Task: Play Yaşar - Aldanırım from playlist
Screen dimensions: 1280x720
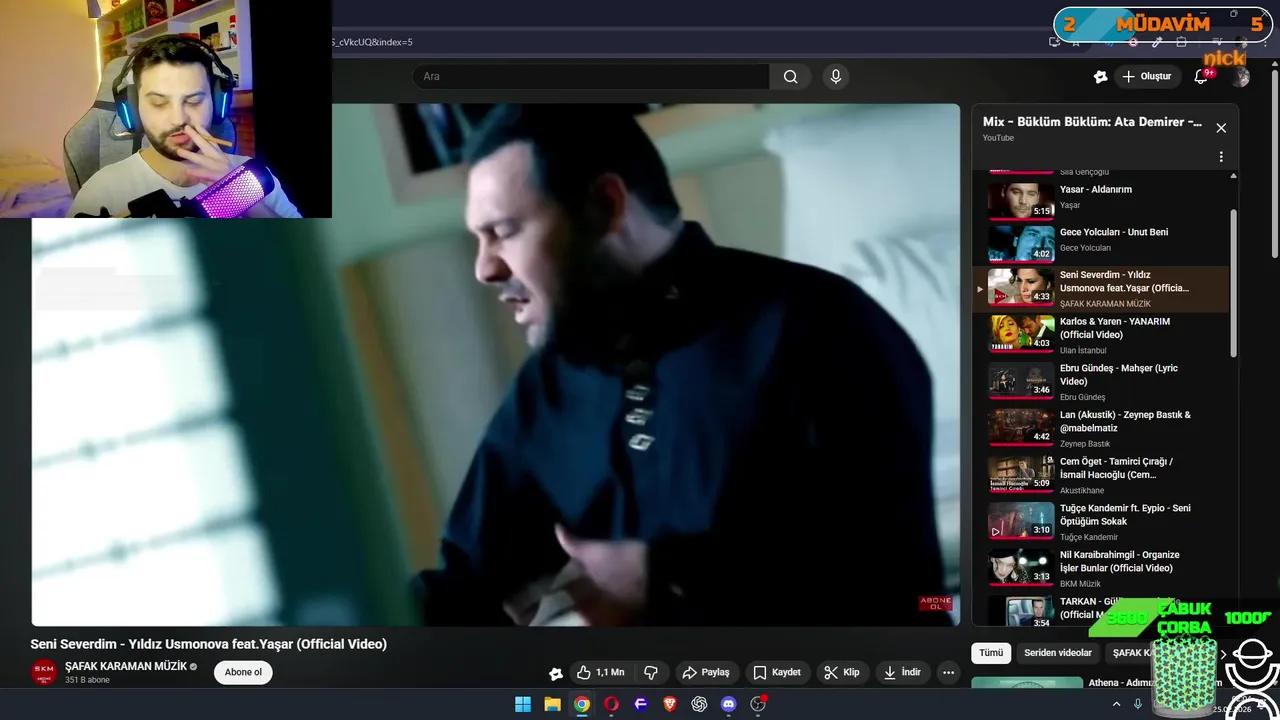Action: (x=1100, y=201)
